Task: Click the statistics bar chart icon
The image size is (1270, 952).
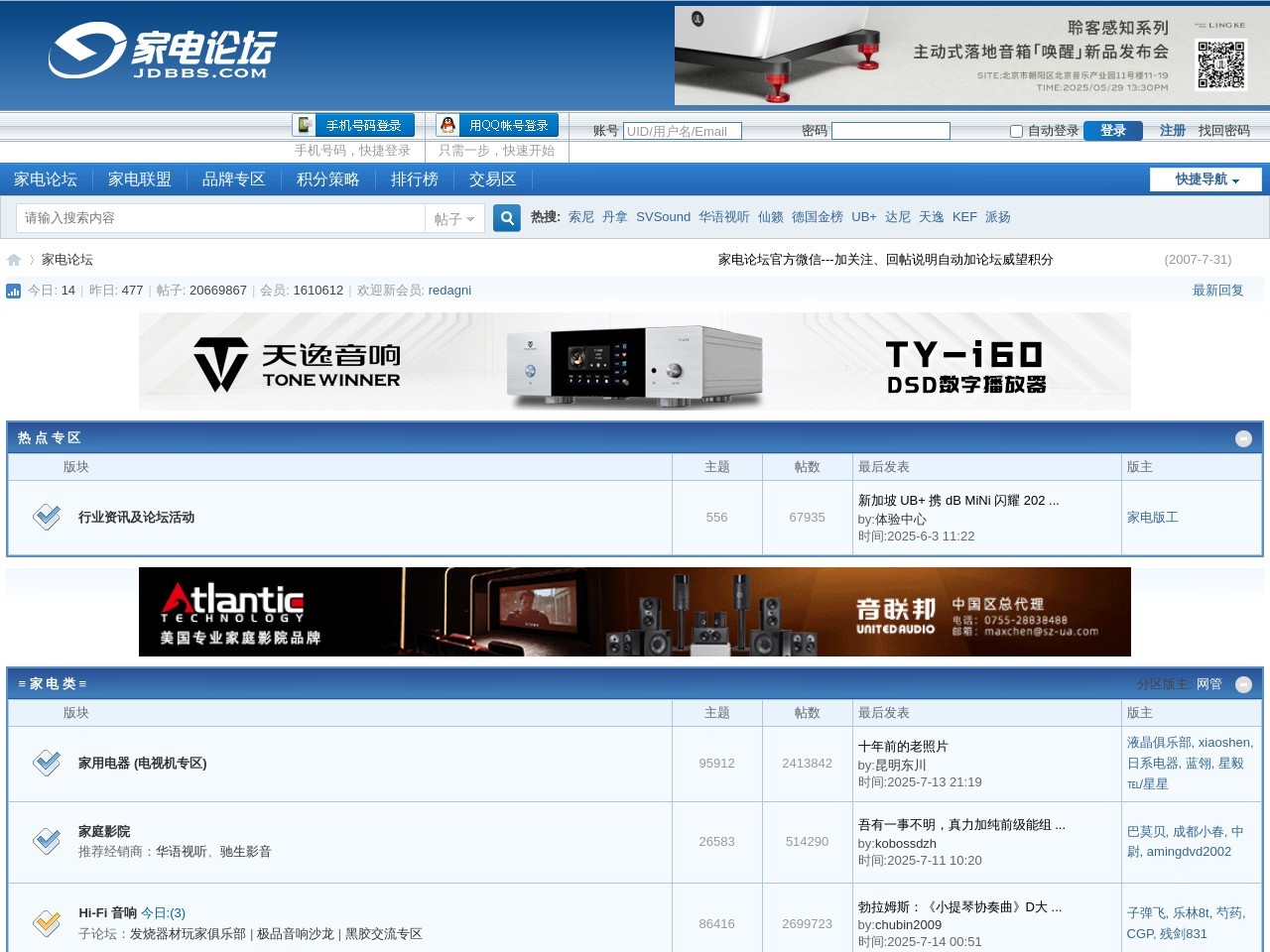Action: click(x=13, y=292)
